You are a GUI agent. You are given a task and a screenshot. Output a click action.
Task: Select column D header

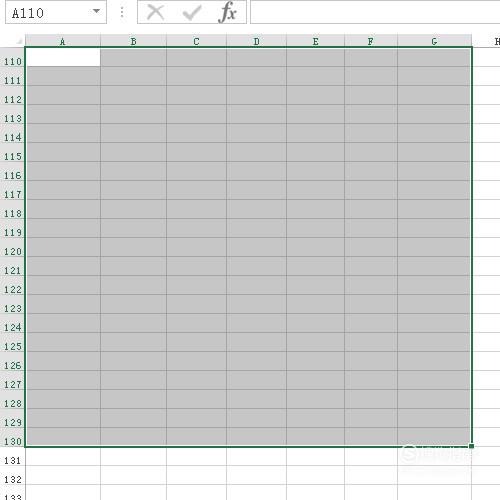click(x=256, y=41)
